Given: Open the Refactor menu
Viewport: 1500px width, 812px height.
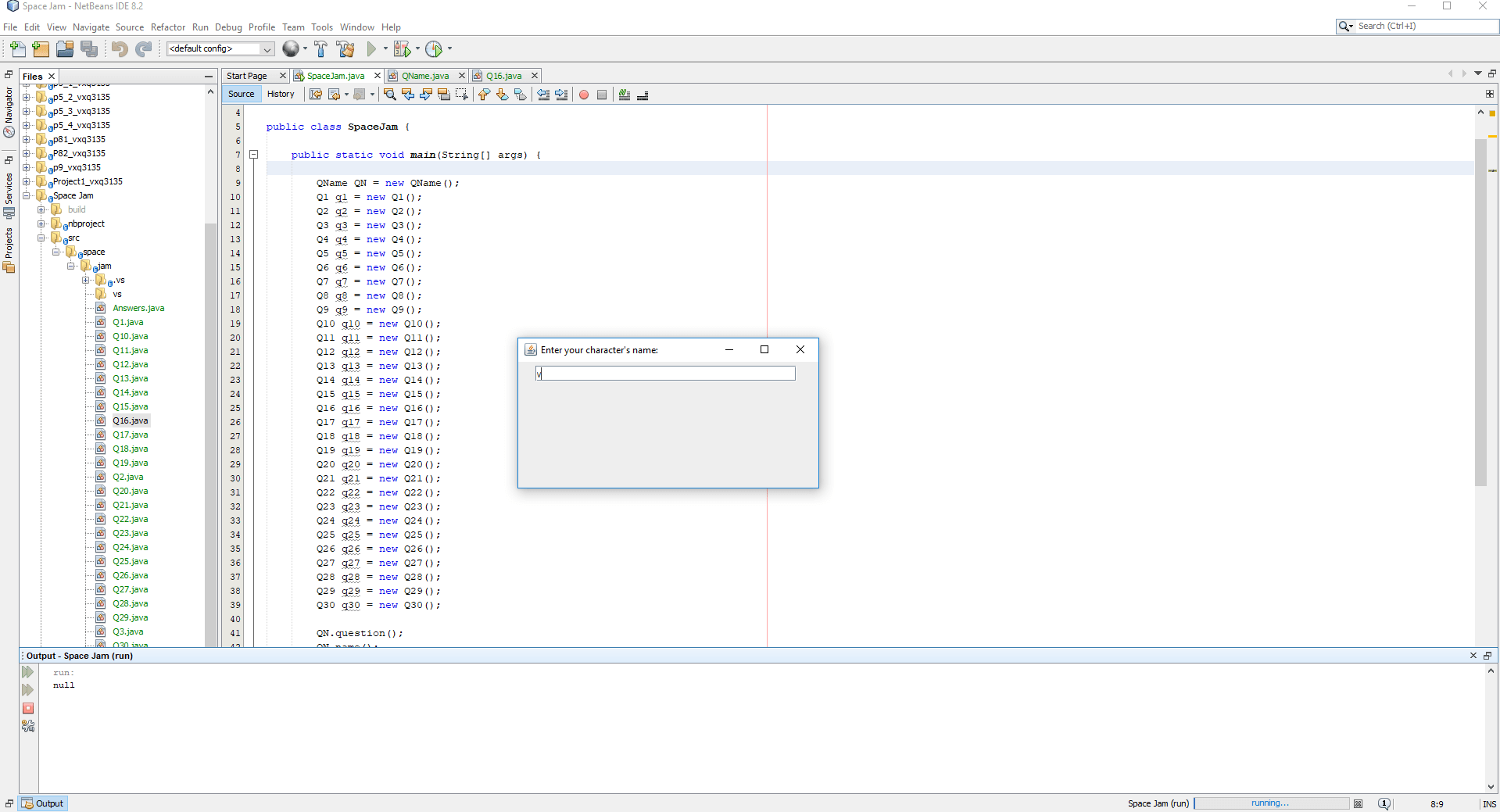Looking at the screenshot, I should pos(168,27).
